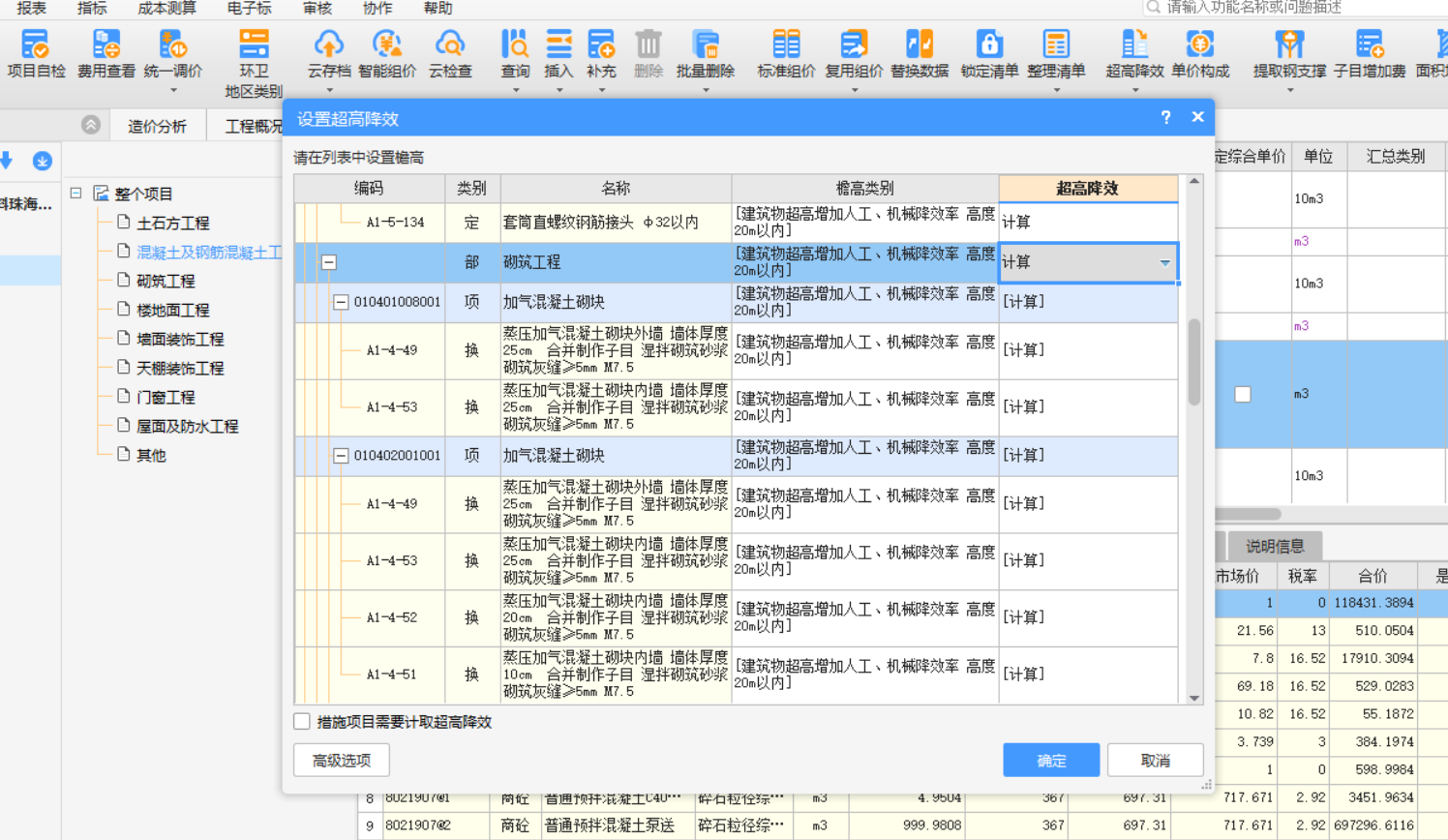Switch to 说明信息 tab
Image resolution: width=1448 pixels, height=840 pixels.
1275,546
